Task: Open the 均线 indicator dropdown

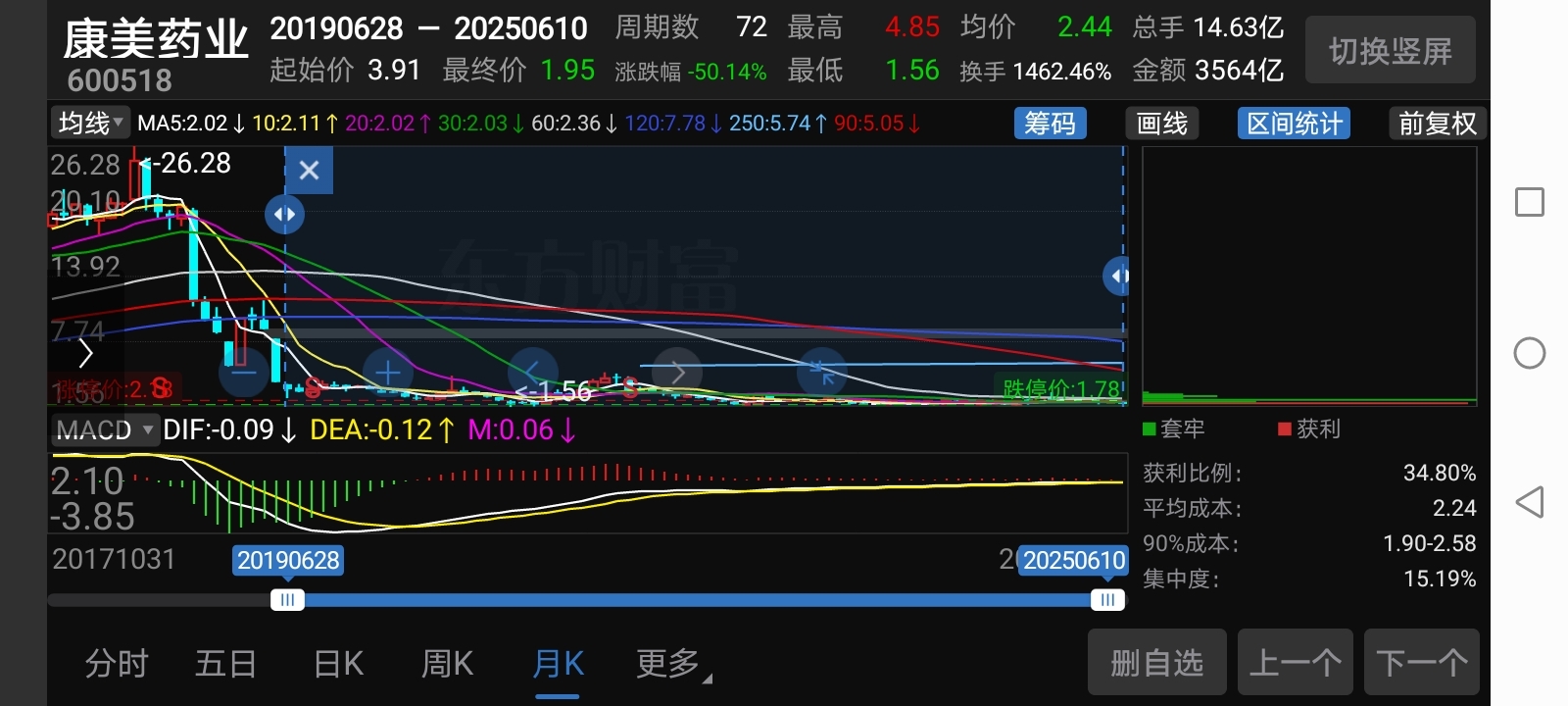Action: coord(90,124)
